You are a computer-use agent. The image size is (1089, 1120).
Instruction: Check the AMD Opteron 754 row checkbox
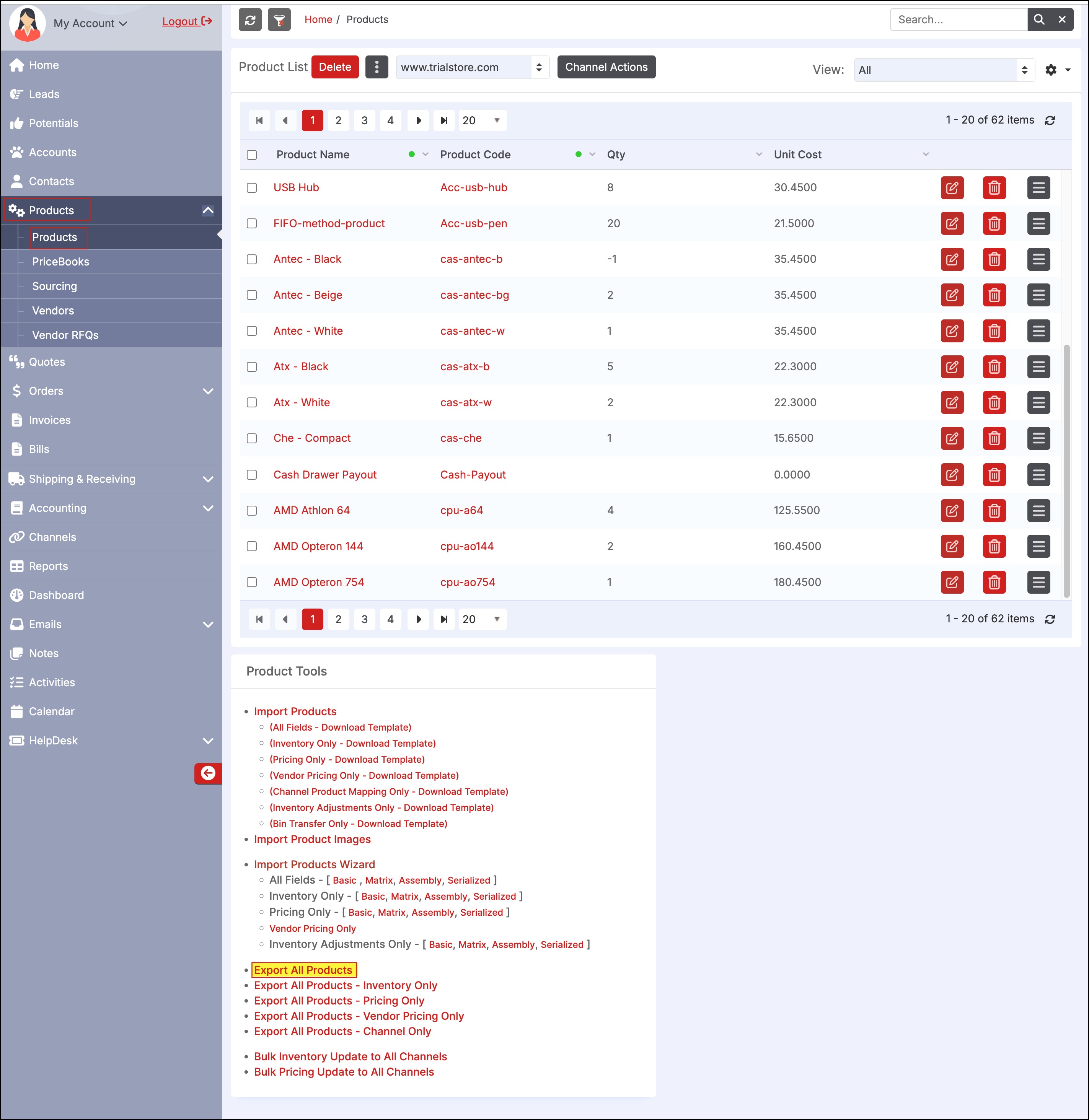[x=252, y=582]
